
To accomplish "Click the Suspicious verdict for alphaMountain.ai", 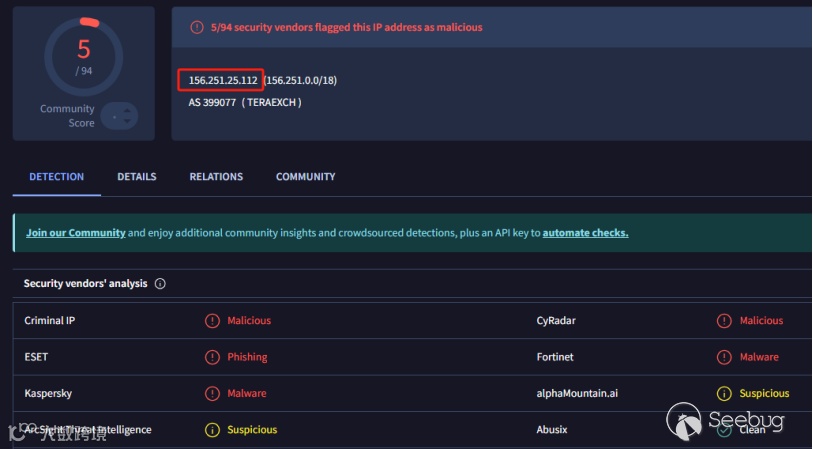I will (764, 394).
